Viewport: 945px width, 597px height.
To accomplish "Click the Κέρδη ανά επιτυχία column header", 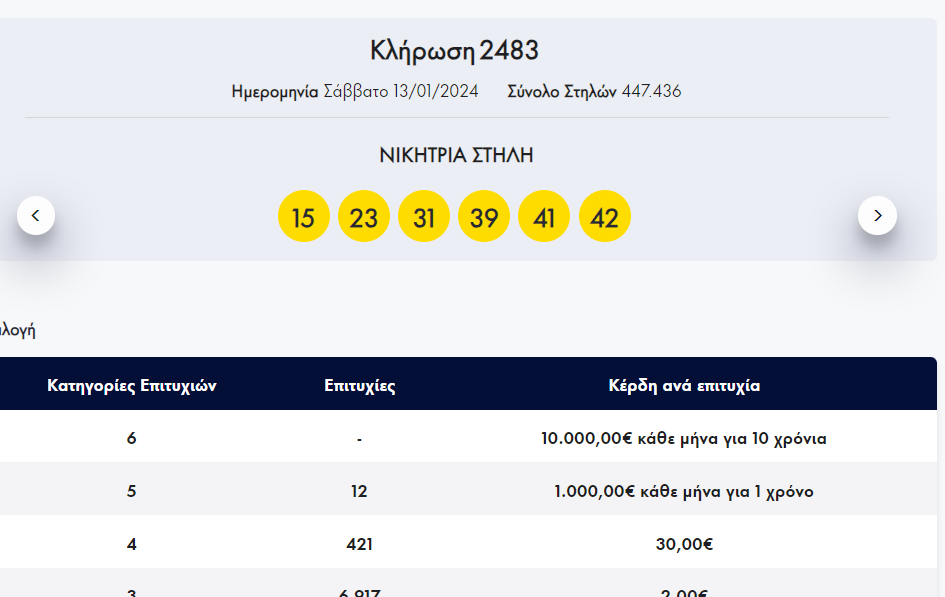I will [x=684, y=386].
